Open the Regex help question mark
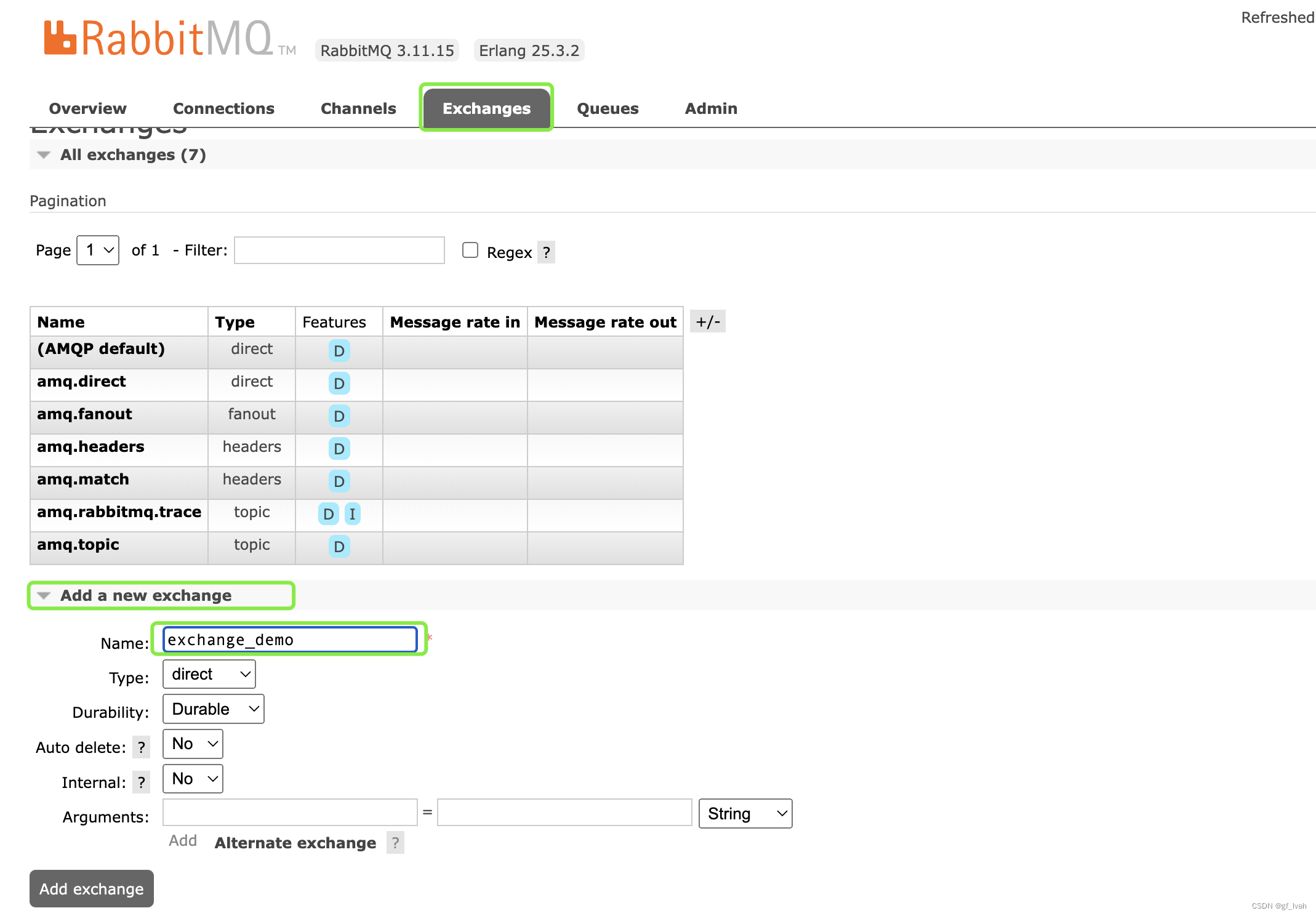This screenshot has width=1316, height=916. pos(546,252)
